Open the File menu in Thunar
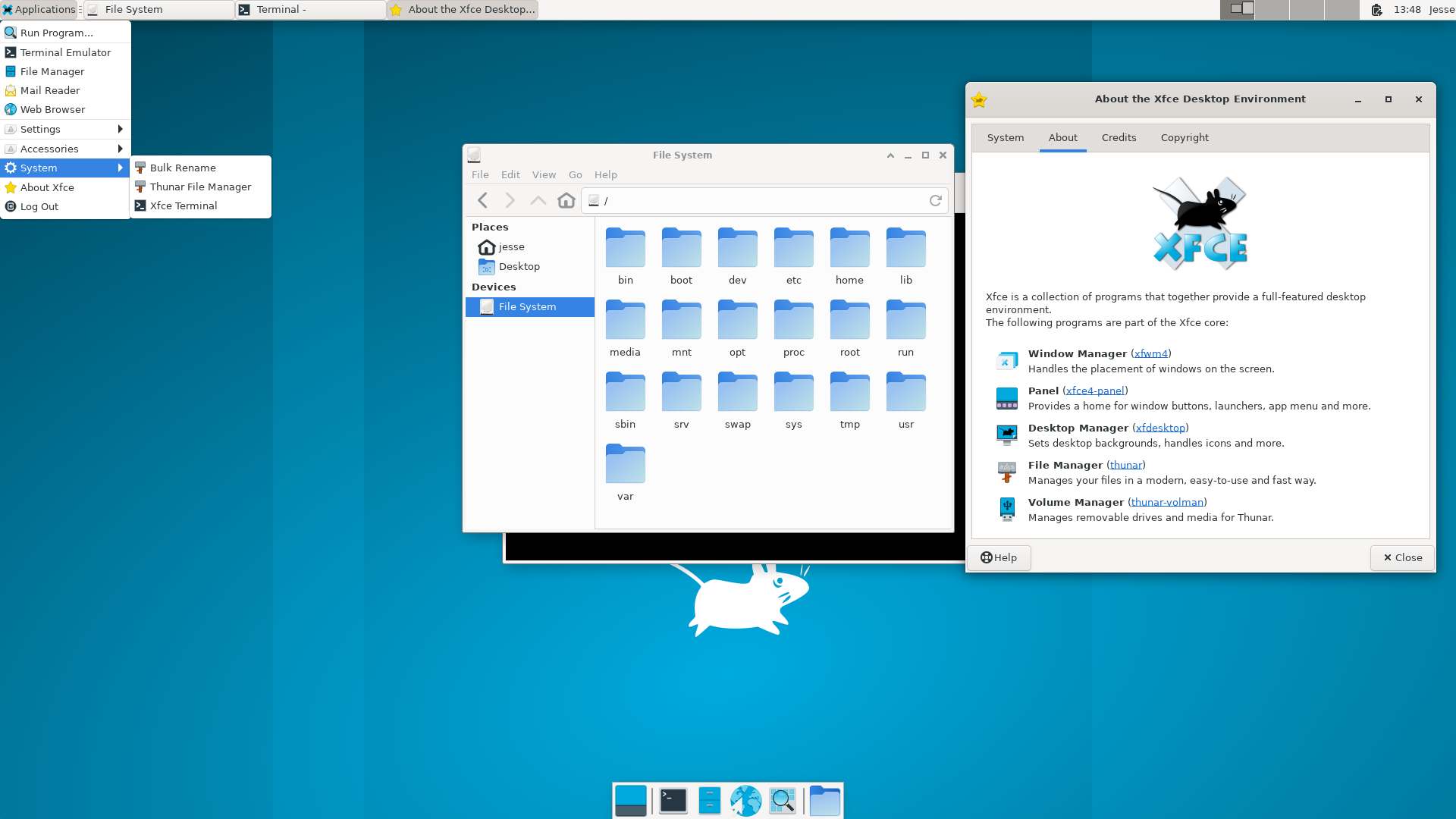The image size is (1456, 819). coord(480,174)
